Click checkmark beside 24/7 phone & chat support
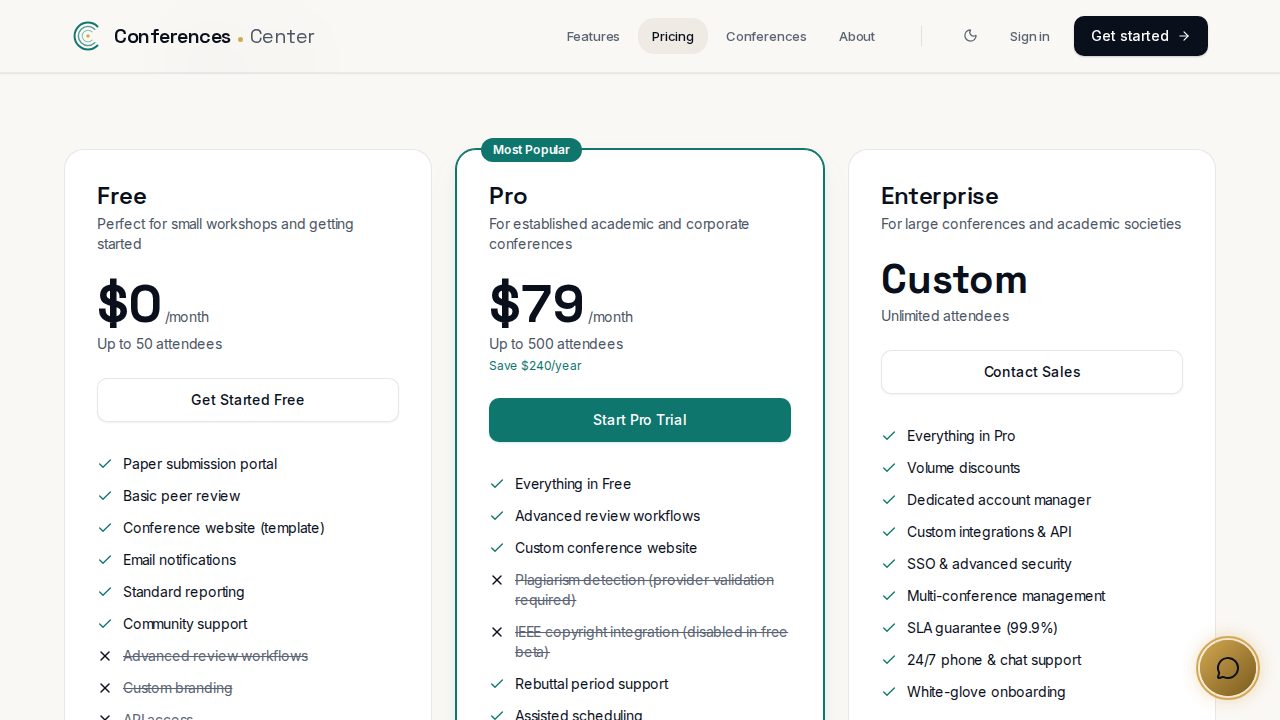 (889, 660)
